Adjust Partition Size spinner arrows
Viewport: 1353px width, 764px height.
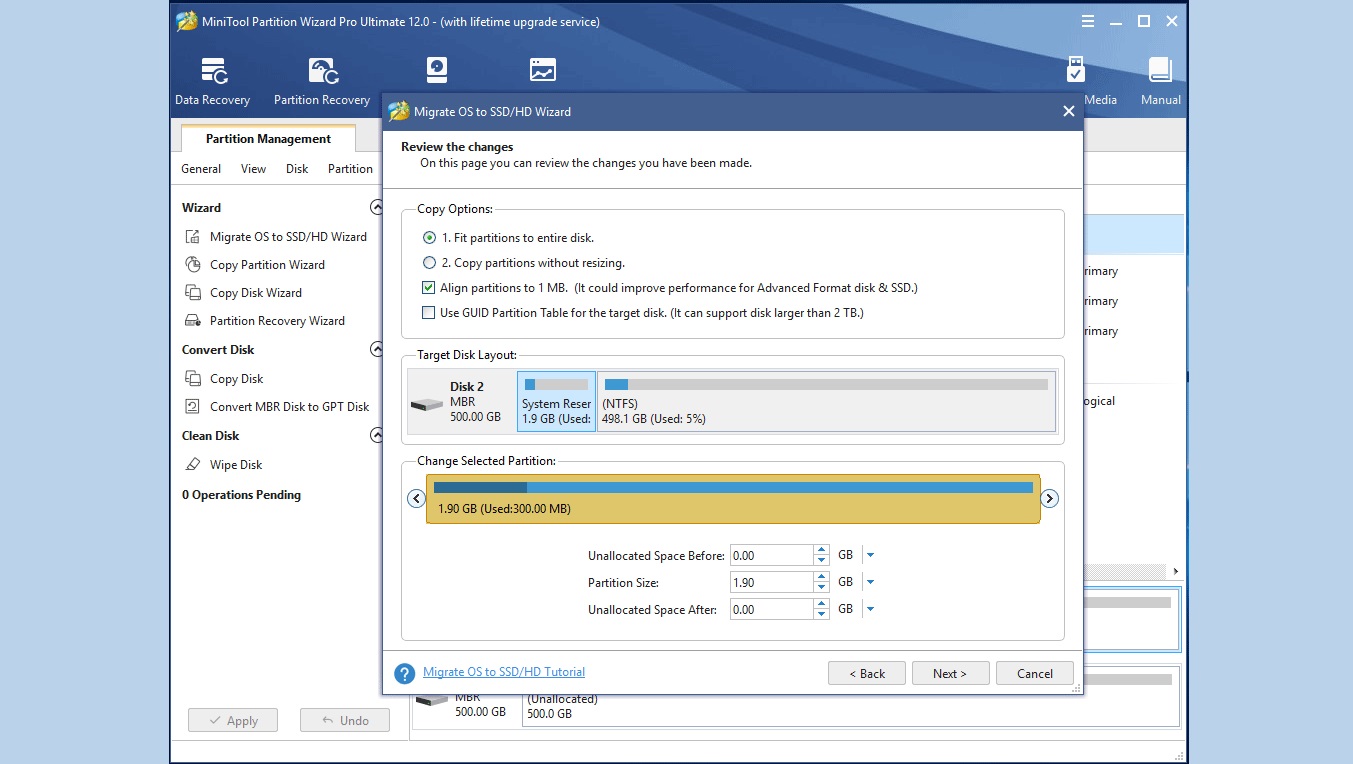[x=821, y=582]
